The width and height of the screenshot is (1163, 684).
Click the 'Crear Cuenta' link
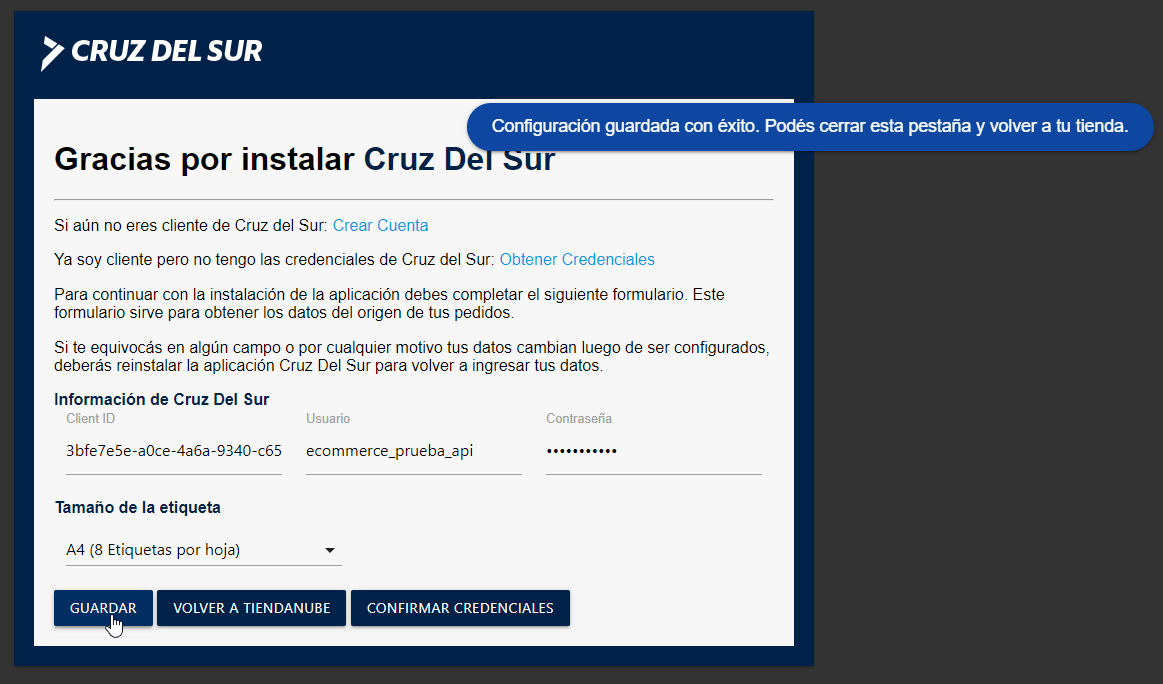380,225
